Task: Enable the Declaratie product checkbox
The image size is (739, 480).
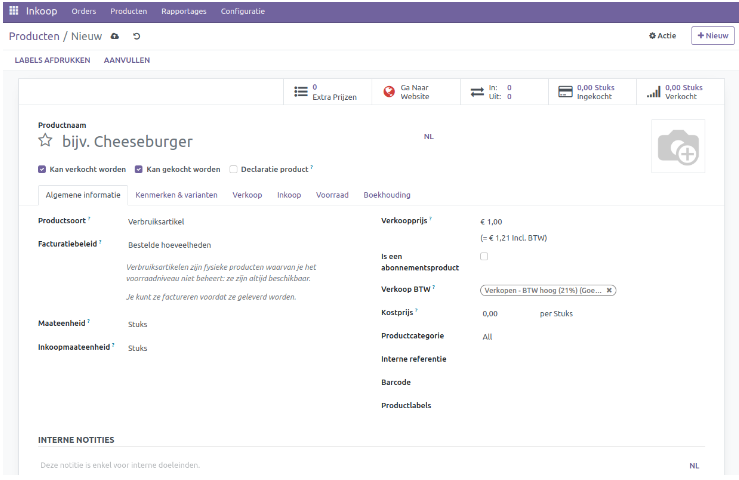Action: (234, 170)
